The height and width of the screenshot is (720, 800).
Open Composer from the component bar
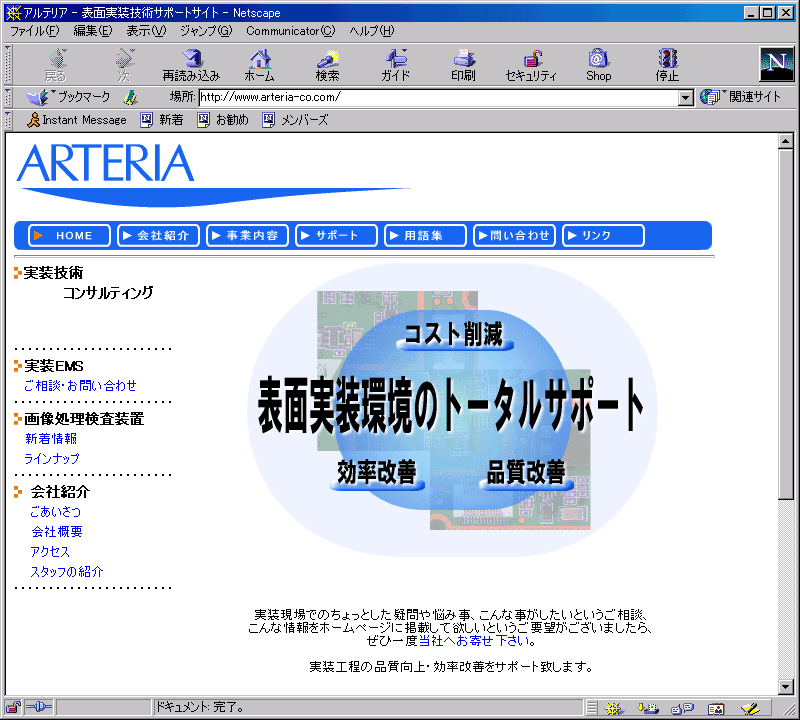point(750,708)
